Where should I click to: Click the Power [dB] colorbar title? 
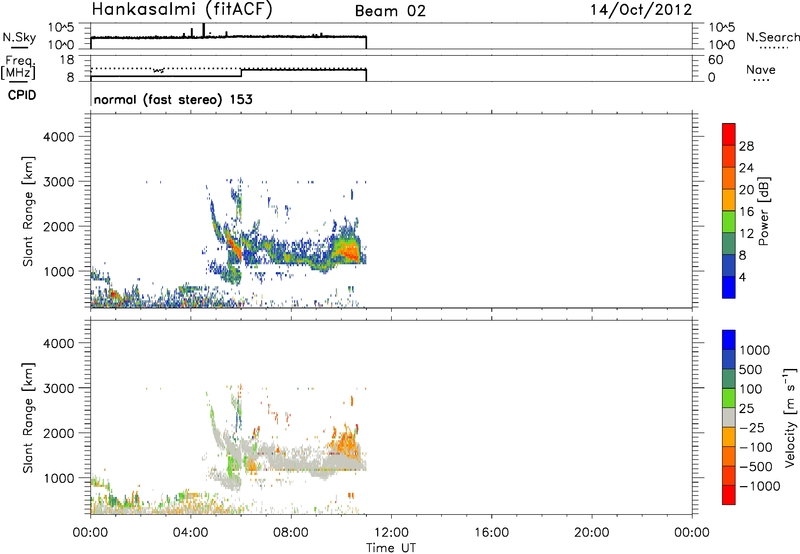coord(763,211)
